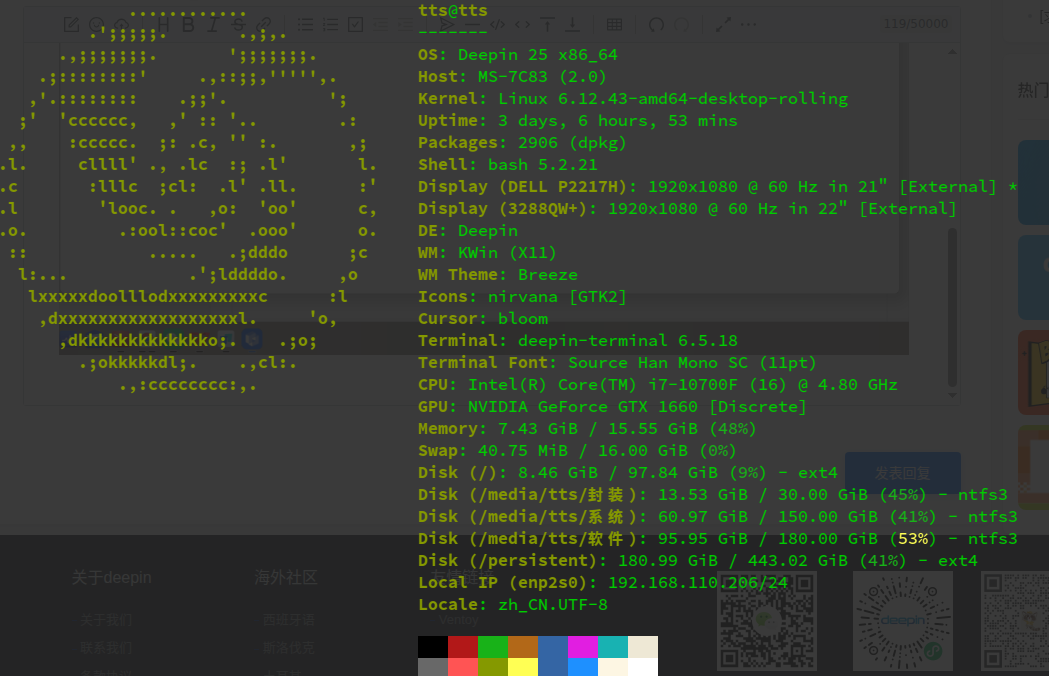Click the "Terminal: deepin-terminal 6.5.18" line
Viewport: 1049px width, 676px height.
578,341
